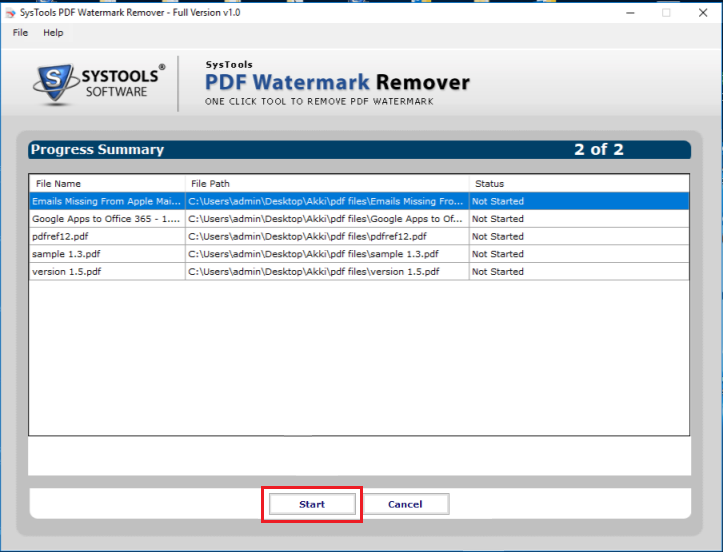Click Not Started status of sample 1.3.pdf
This screenshot has height=552, width=723.
click(x=579, y=254)
